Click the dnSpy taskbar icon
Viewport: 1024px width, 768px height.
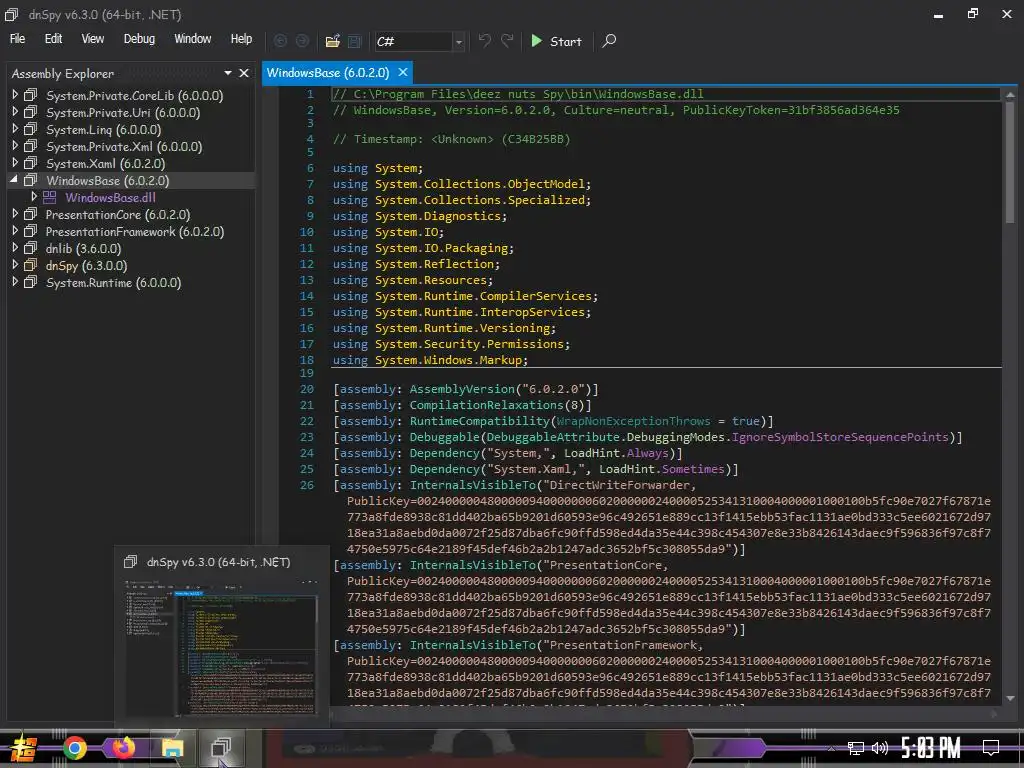point(221,748)
